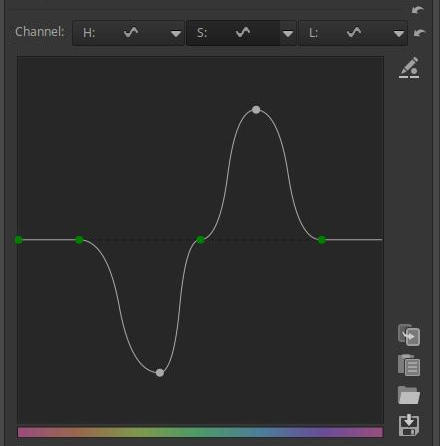Viewport: 440px width, 446px height.
Task: Activate the L channel curve button
Action: [345, 33]
